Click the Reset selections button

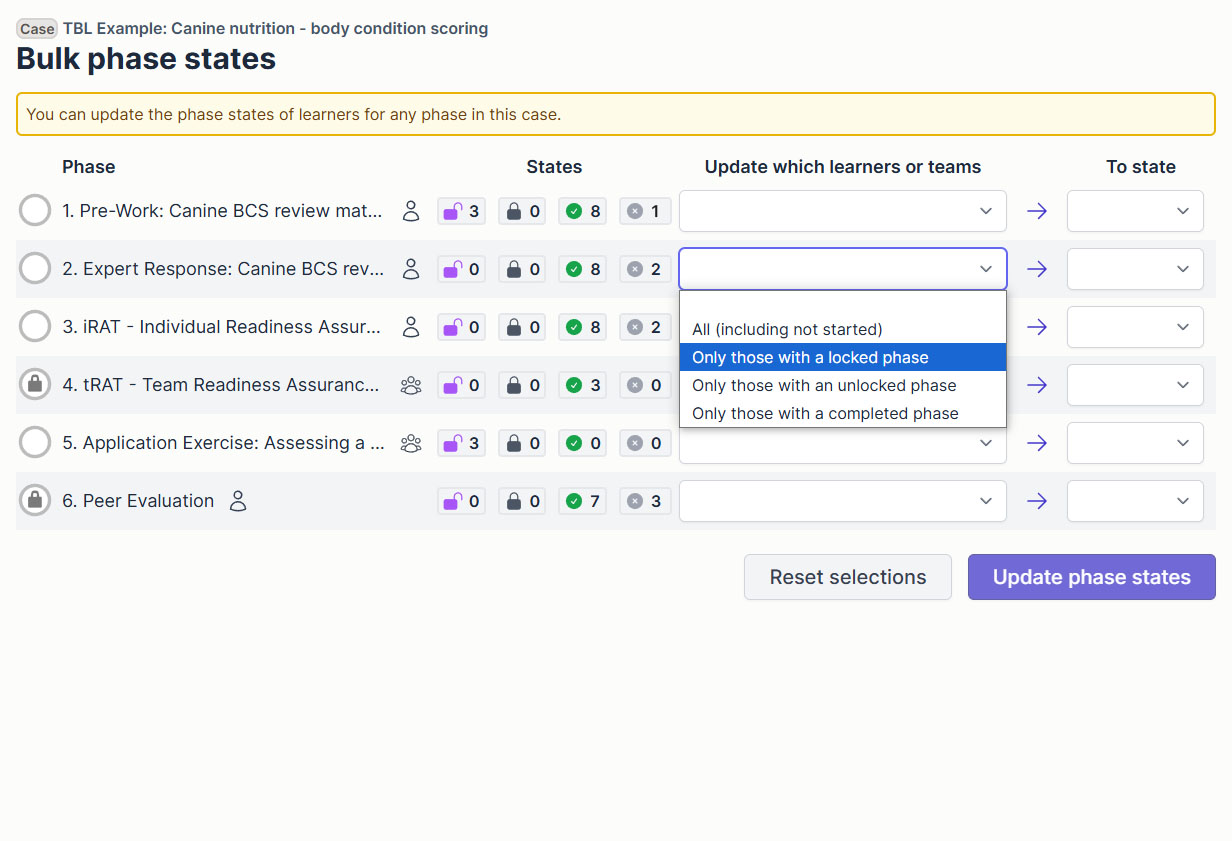(847, 577)
